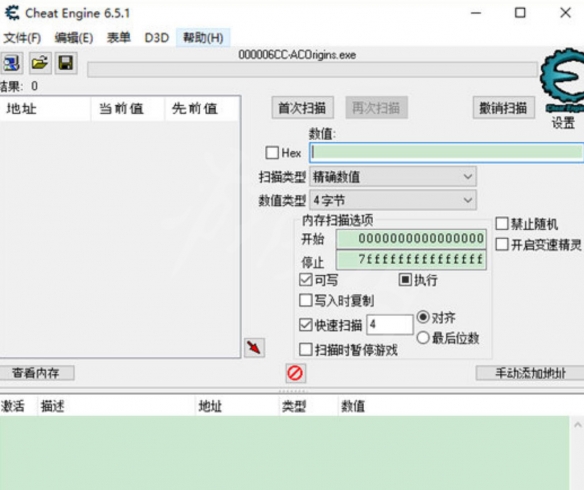Click the 设置 label under the logo

563,122
